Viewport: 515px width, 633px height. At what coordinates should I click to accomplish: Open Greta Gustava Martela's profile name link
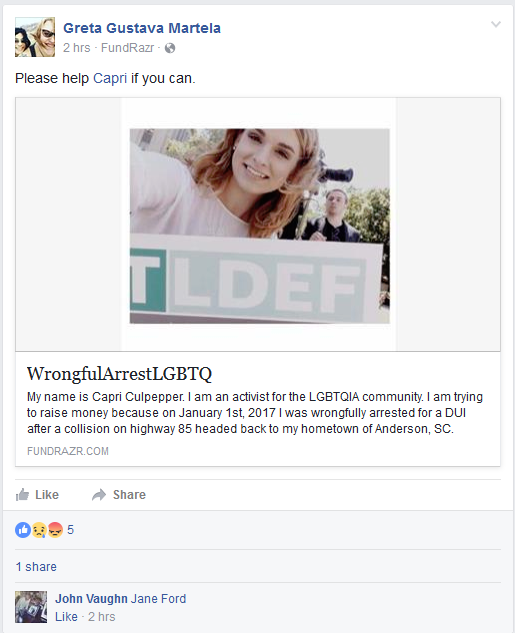click(x=142, y=28)
